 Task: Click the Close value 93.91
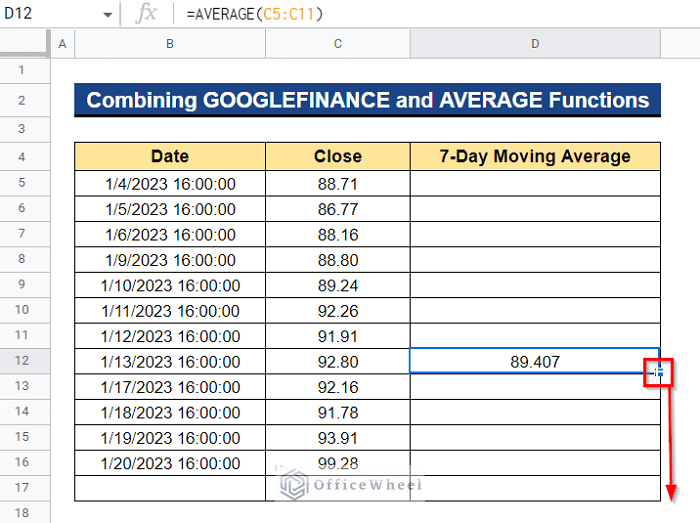338,438
